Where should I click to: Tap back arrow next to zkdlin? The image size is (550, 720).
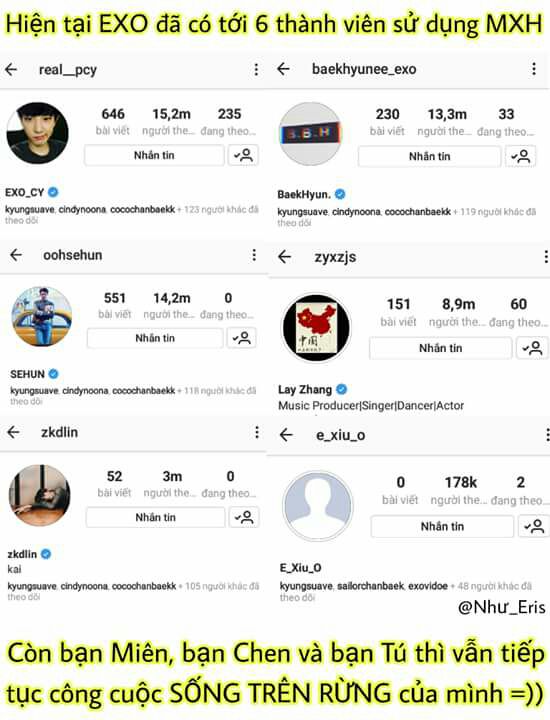pyautogui.click(x=13, y=432)
